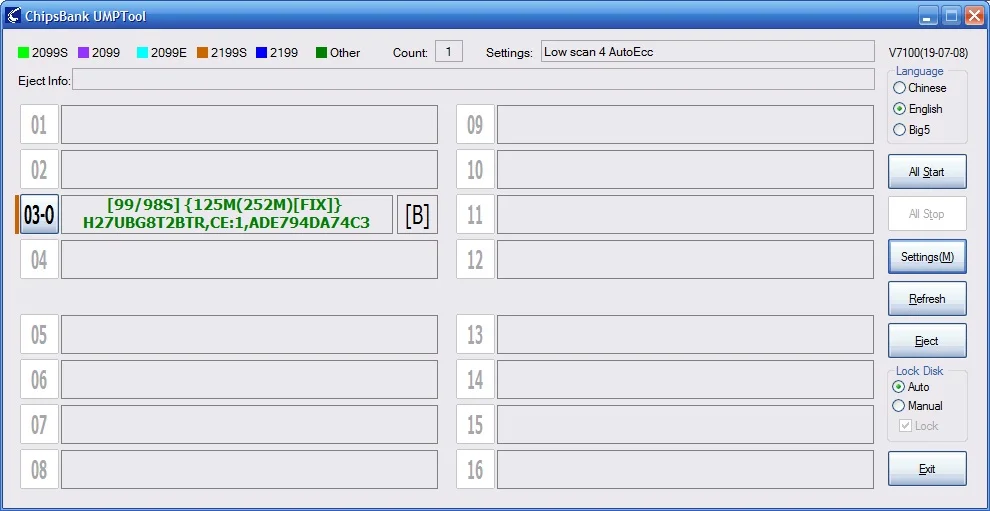Click the Count value field

pos(449,52)
